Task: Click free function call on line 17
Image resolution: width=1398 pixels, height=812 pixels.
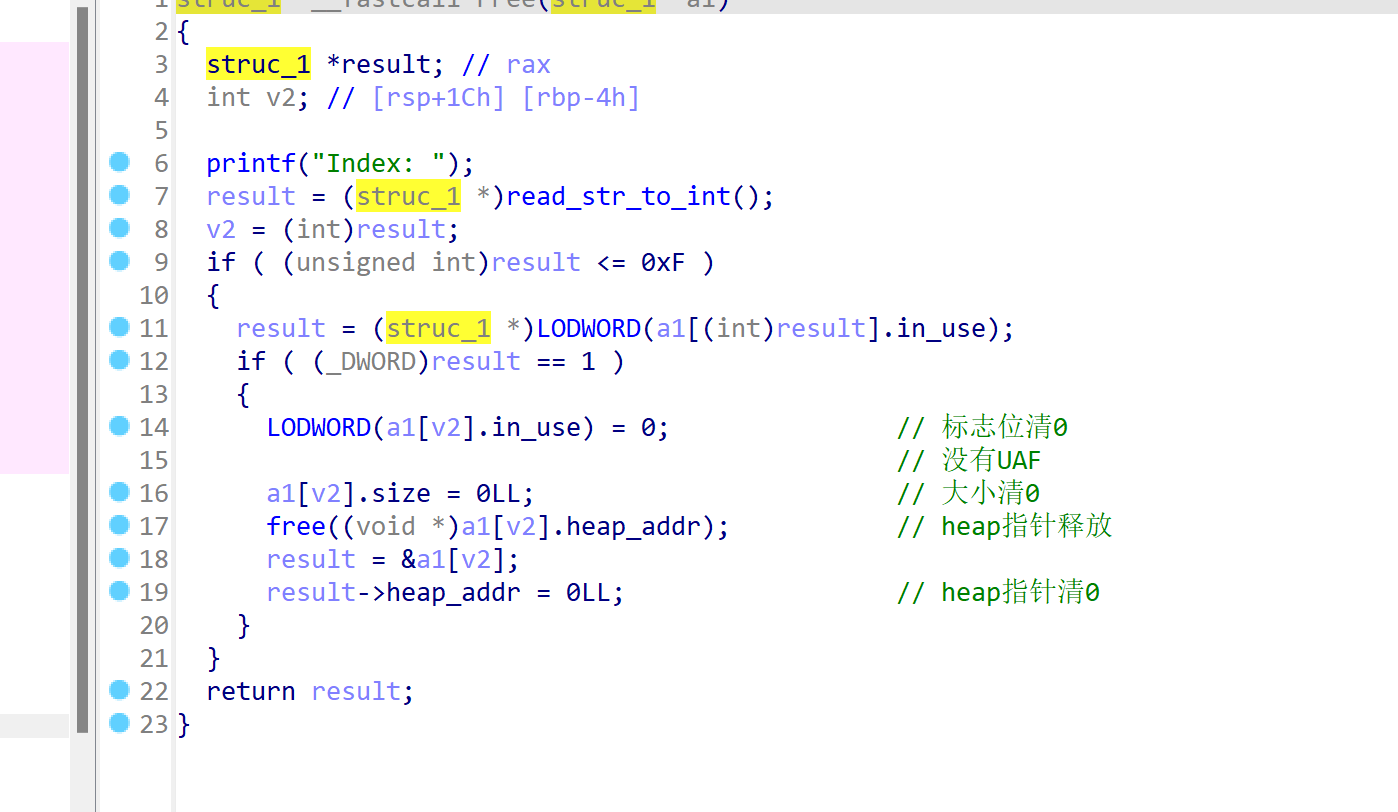Action: click(x=296, y=526)
